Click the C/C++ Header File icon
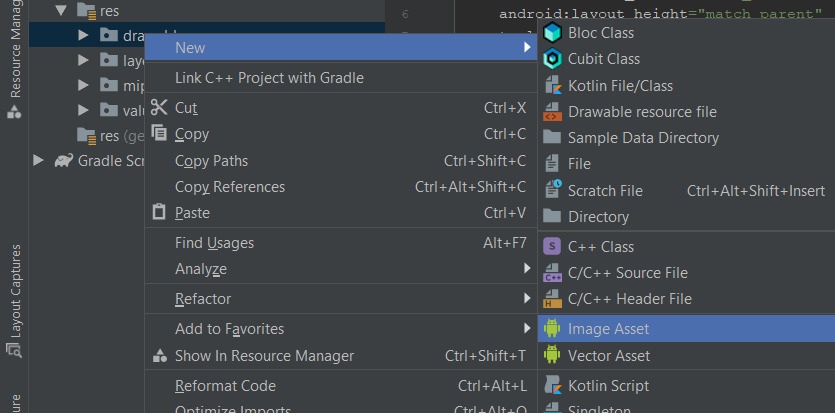The height and width of the screenshot is (413, 835). coord(552,298)
